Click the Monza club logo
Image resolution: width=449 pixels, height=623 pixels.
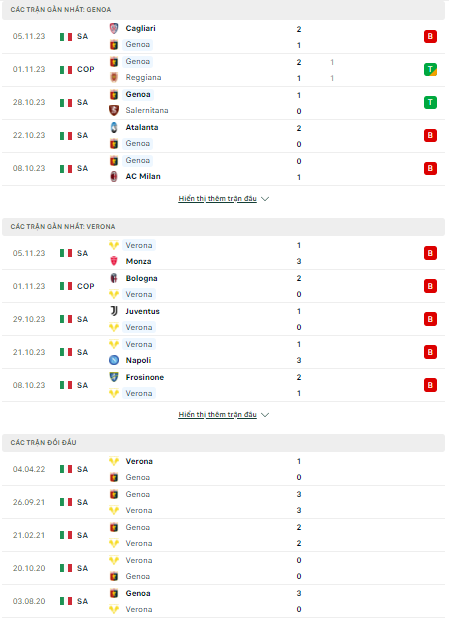[114, 261]
